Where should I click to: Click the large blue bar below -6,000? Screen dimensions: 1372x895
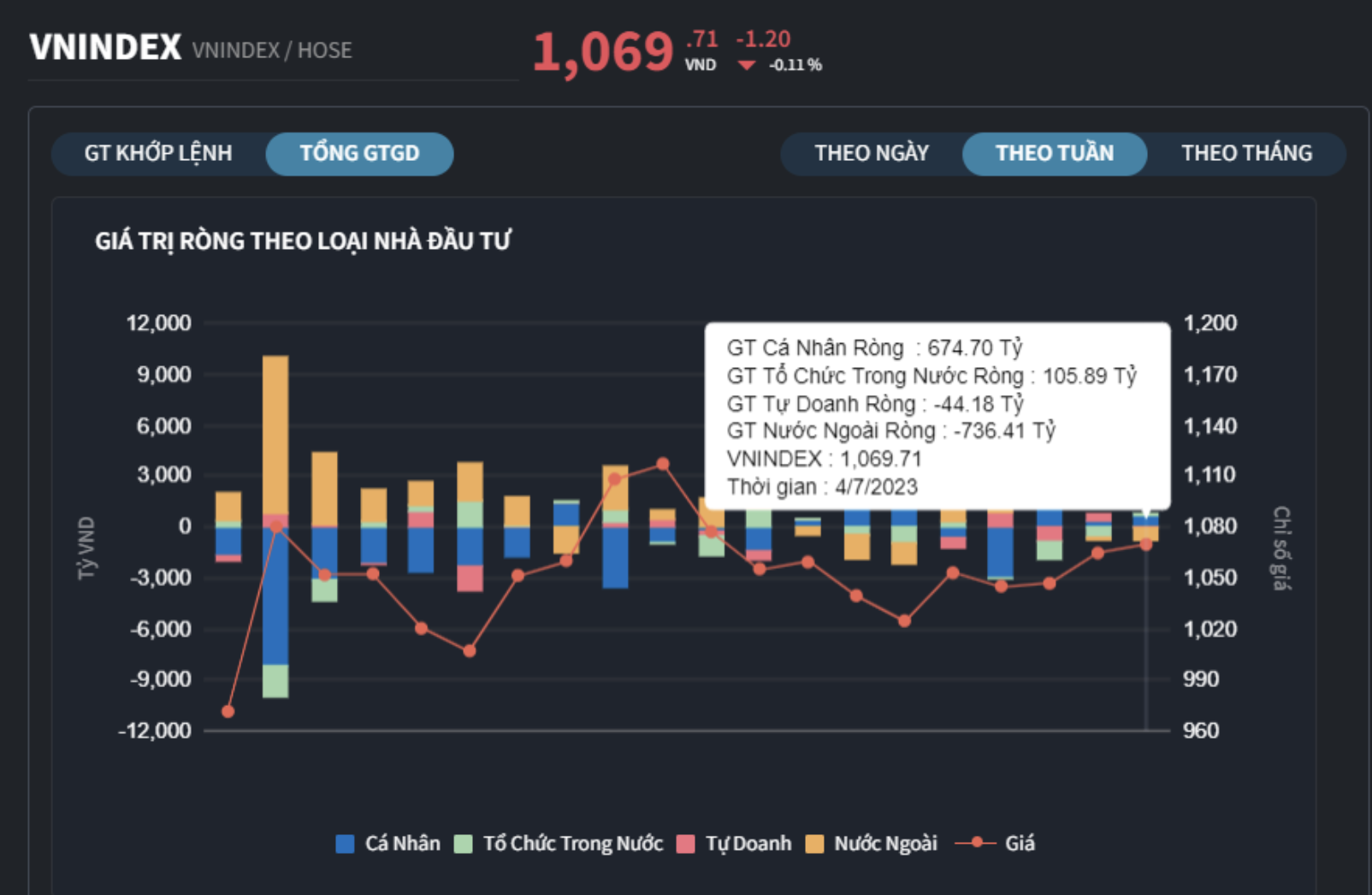[275, 599]
